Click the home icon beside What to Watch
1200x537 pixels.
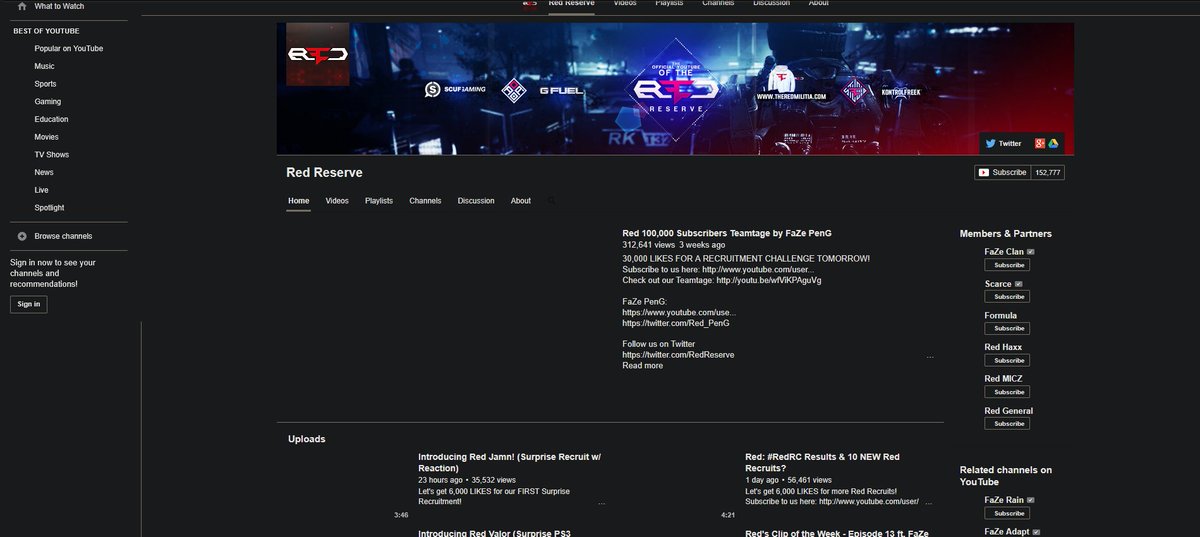point(22,6)
